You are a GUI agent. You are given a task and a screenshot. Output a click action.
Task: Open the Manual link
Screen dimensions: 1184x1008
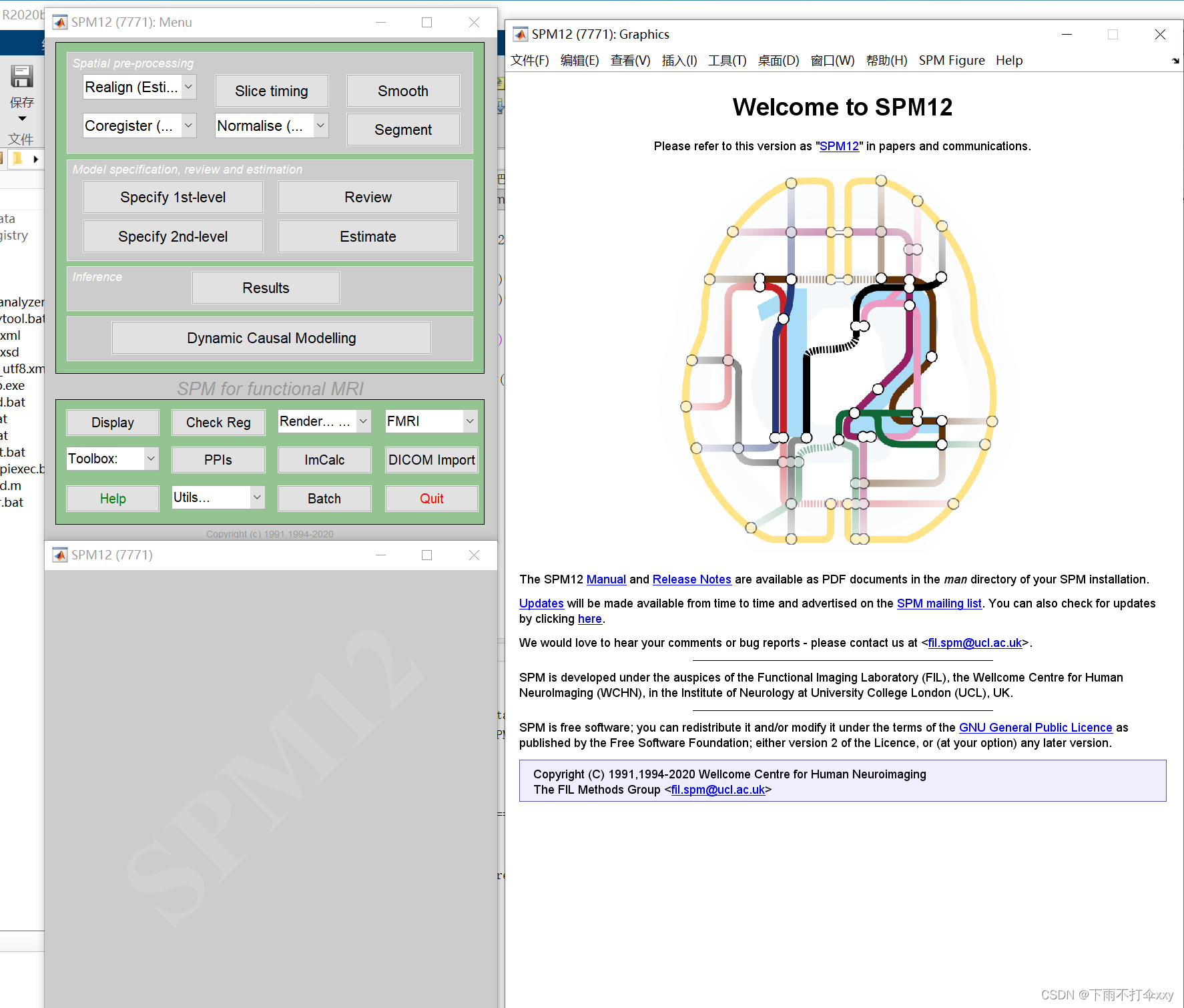(x=606, y=579)
